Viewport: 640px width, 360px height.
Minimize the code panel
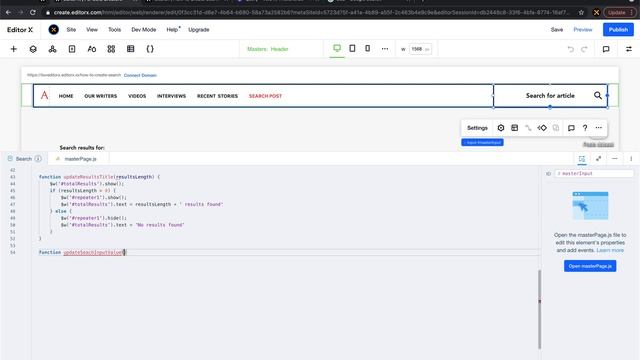[x=615, y=159]
